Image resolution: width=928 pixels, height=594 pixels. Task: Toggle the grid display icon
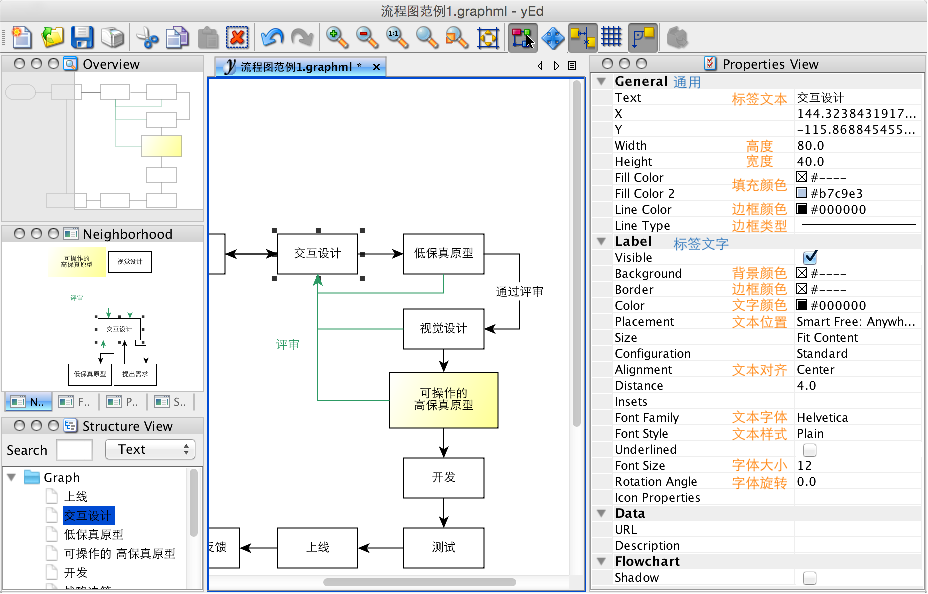(x=609, y=38)
